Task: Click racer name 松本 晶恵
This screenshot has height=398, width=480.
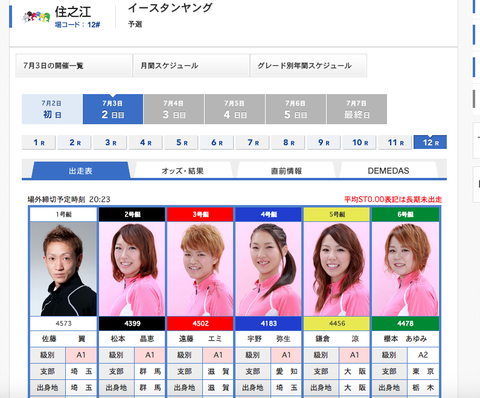Action: point(132,339)
